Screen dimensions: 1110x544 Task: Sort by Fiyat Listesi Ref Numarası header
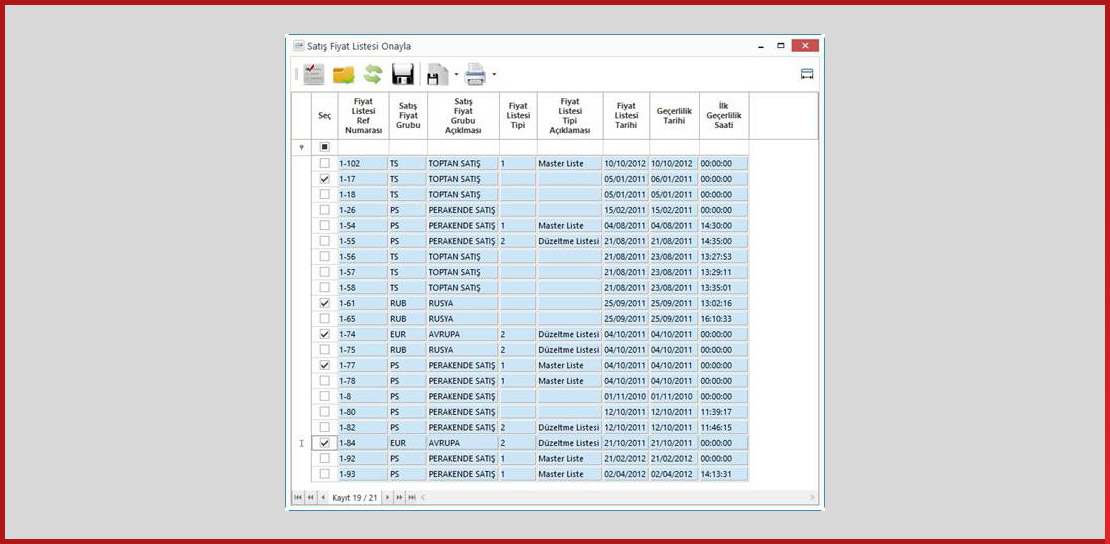click(x=363, y=115)
